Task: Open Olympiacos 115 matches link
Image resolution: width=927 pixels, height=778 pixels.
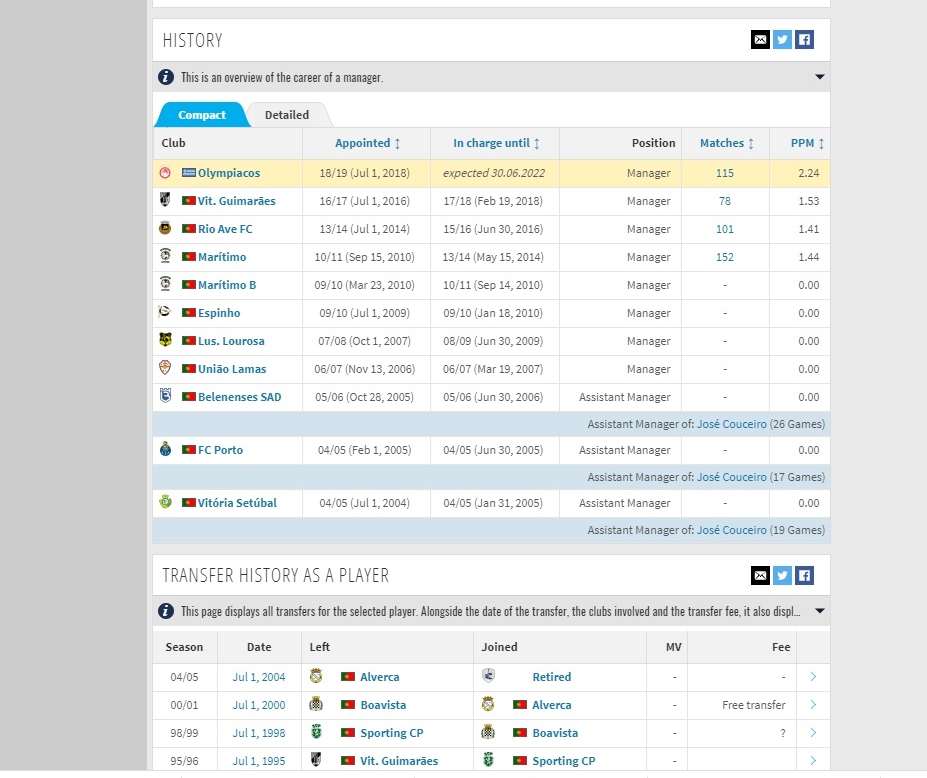Action: pyautogui.click(x=725, y=173)
